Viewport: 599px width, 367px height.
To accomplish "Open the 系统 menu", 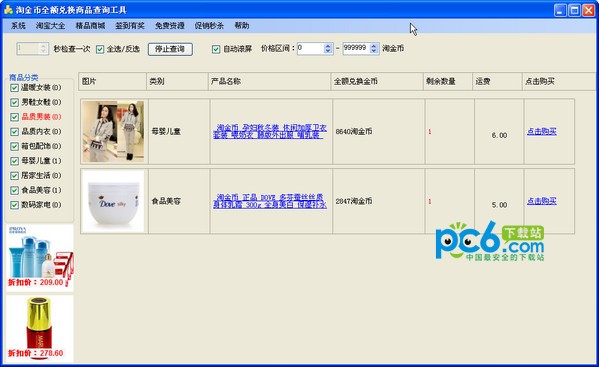I will point(18,26).
